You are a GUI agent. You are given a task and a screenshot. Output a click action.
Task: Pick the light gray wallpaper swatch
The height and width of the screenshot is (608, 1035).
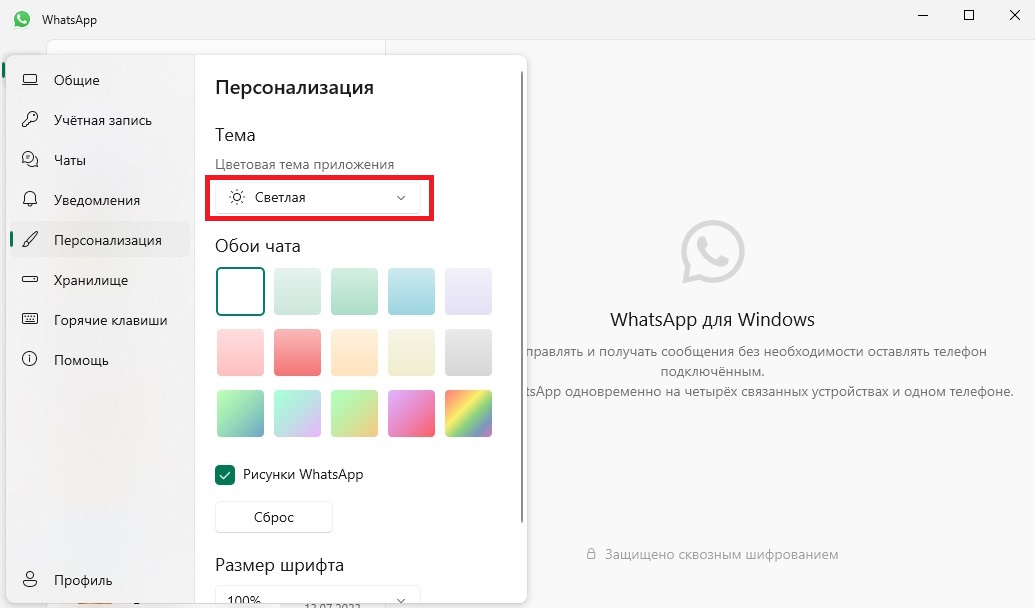pos(469,352)
